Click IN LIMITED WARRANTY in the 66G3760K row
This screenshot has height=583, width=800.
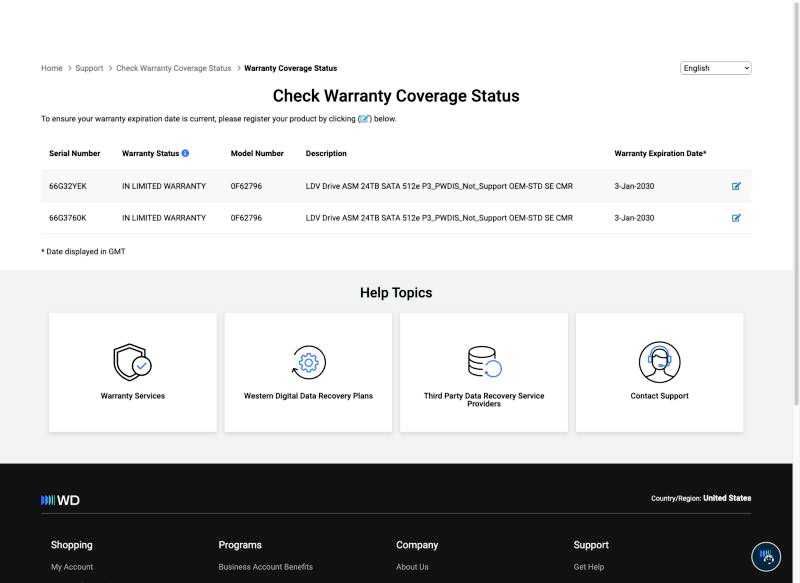click(164, 218)
